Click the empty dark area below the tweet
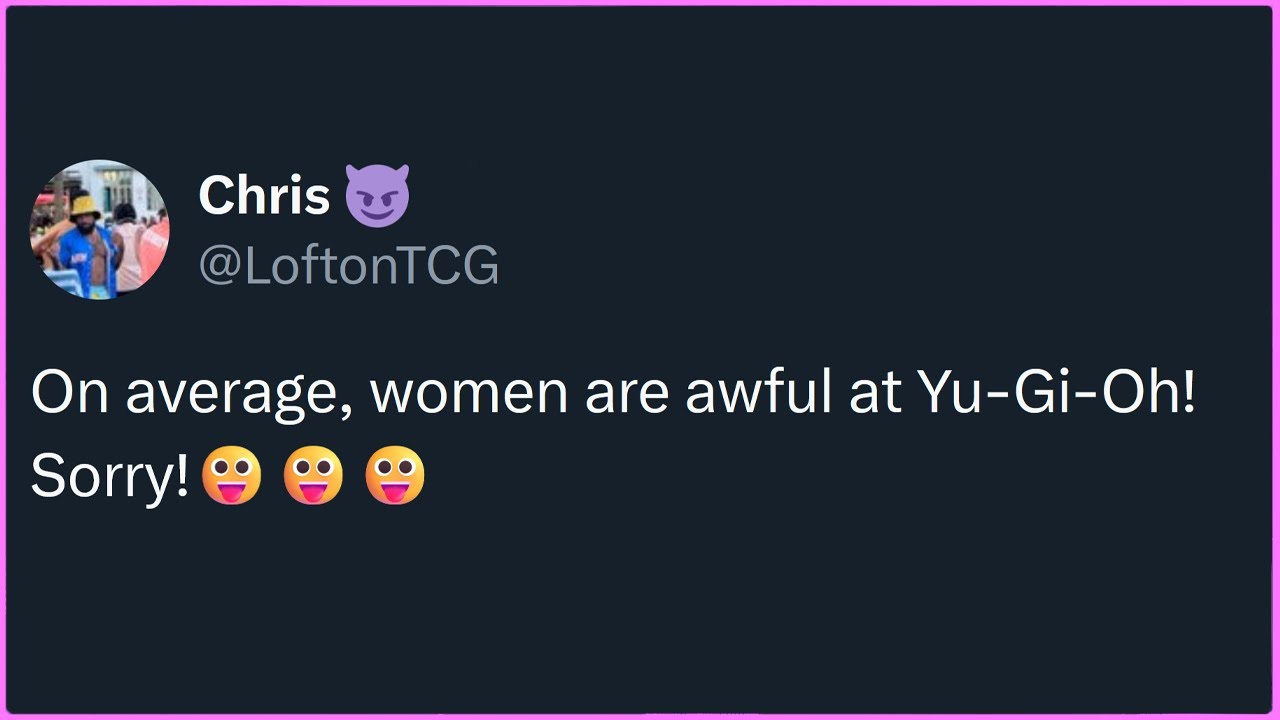Screen dimensions: 1280x720 point(640,610)
